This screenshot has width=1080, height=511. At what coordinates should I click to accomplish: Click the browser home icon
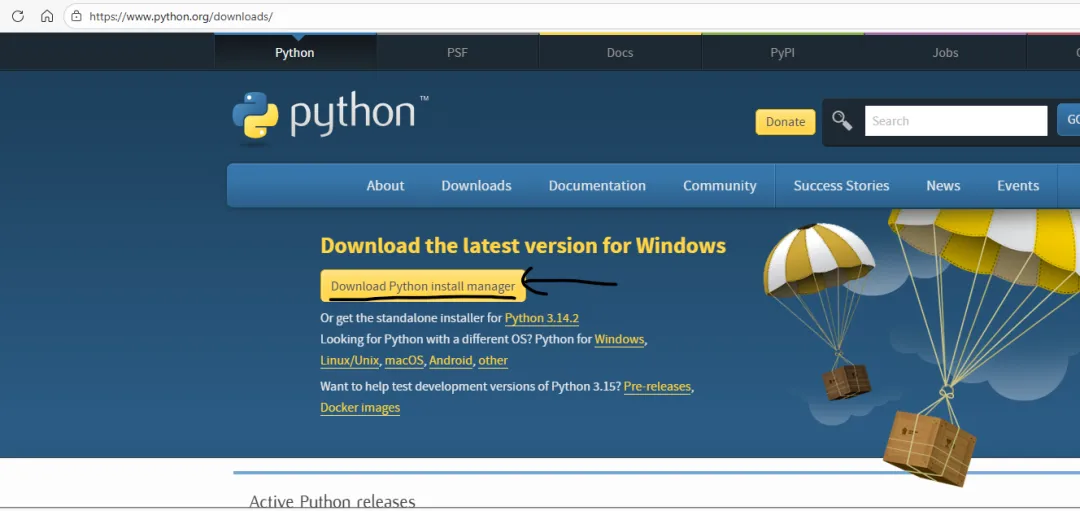point(47,16)
